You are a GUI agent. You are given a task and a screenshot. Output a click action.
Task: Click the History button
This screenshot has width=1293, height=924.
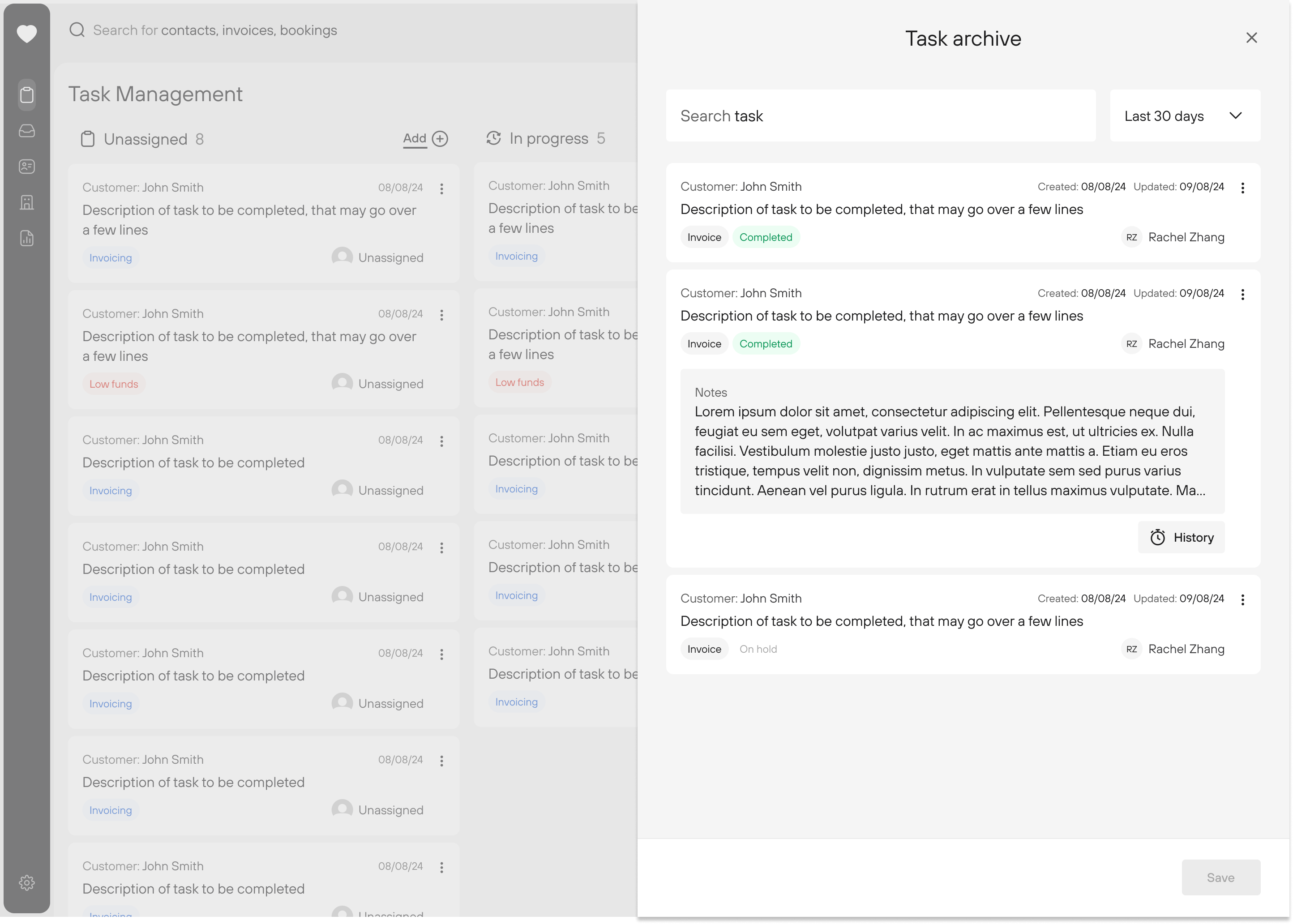(x=1181, y=538)
